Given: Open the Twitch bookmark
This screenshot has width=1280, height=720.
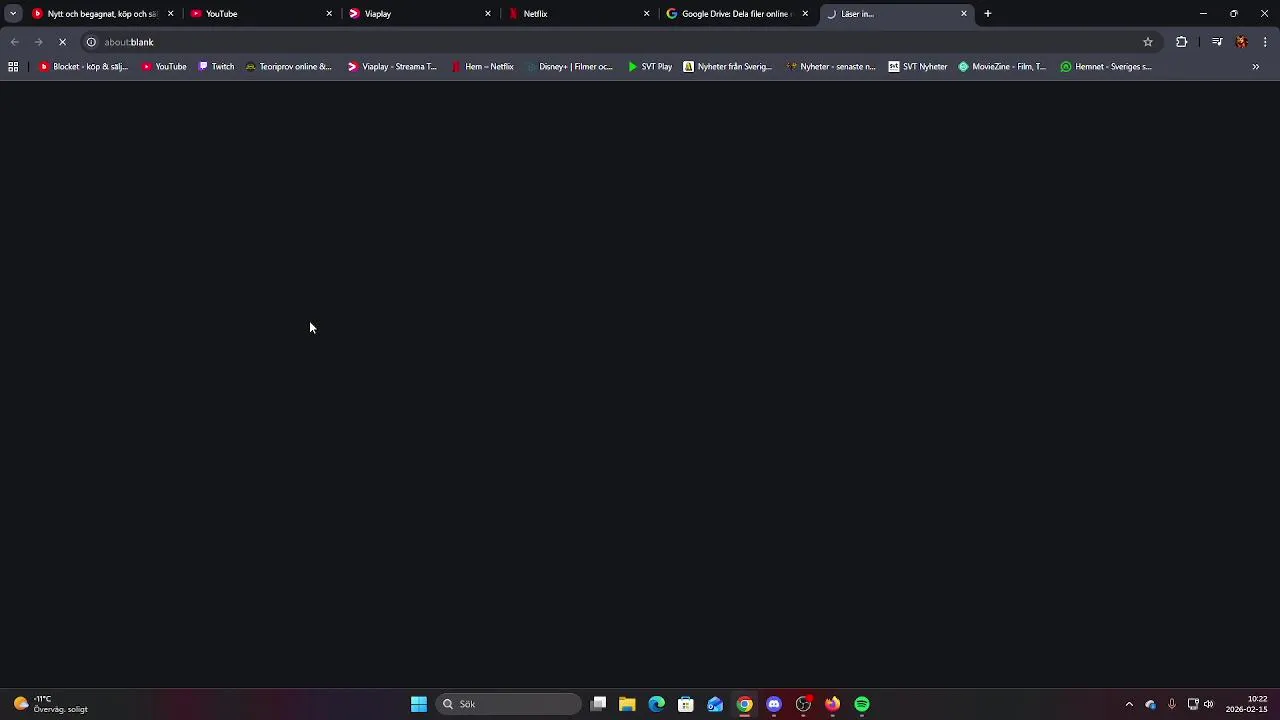Looking at the screenshot, I should click(x=216, y=67).
